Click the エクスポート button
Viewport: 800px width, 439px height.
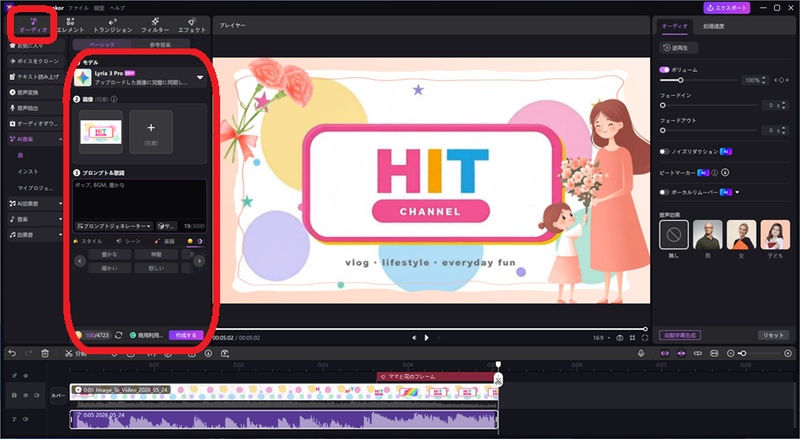tap(726, 8)
